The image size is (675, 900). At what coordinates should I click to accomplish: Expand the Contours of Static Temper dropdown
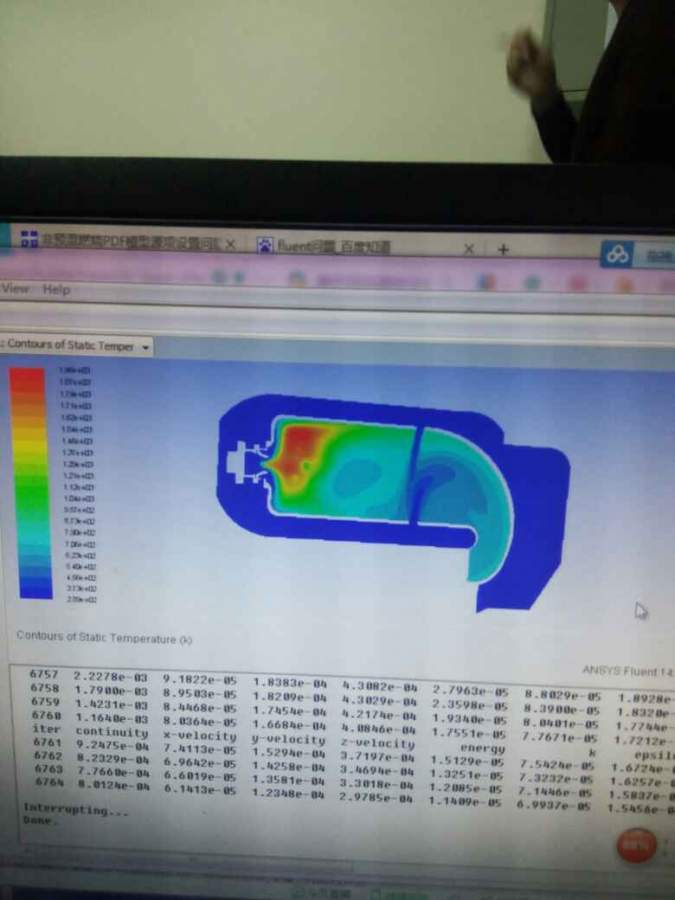click(x=146, y=347)
